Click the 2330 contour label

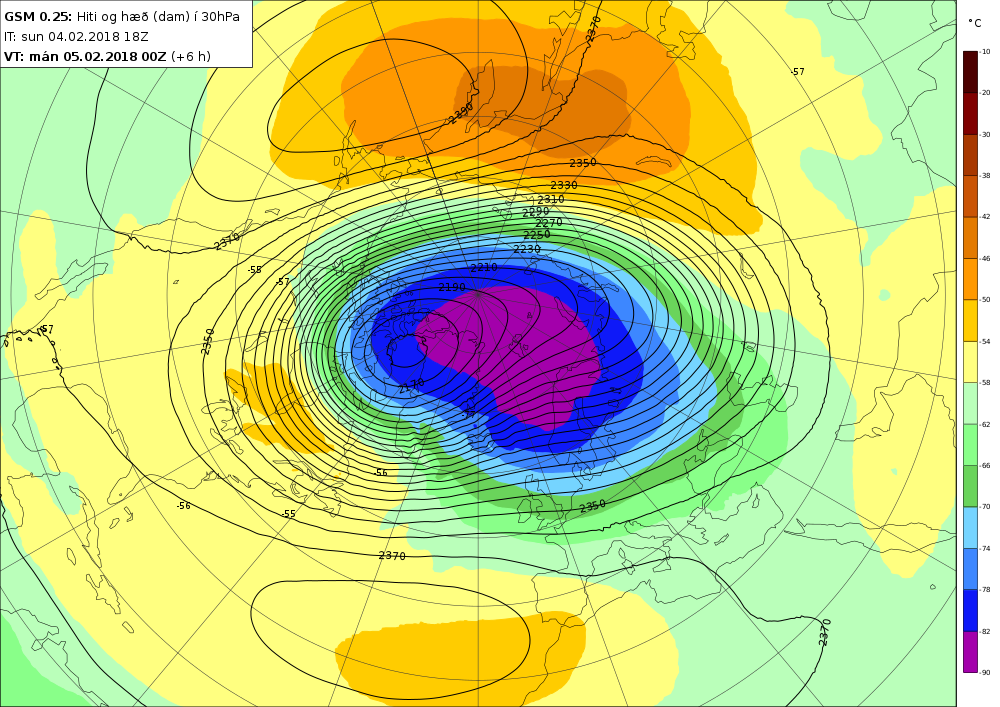564,186
